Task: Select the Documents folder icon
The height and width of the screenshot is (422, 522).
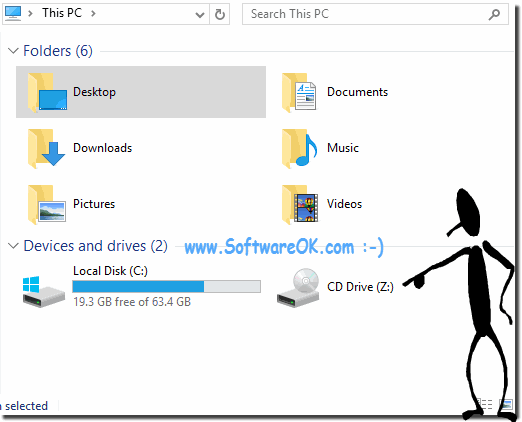Action: coord(299,92)
